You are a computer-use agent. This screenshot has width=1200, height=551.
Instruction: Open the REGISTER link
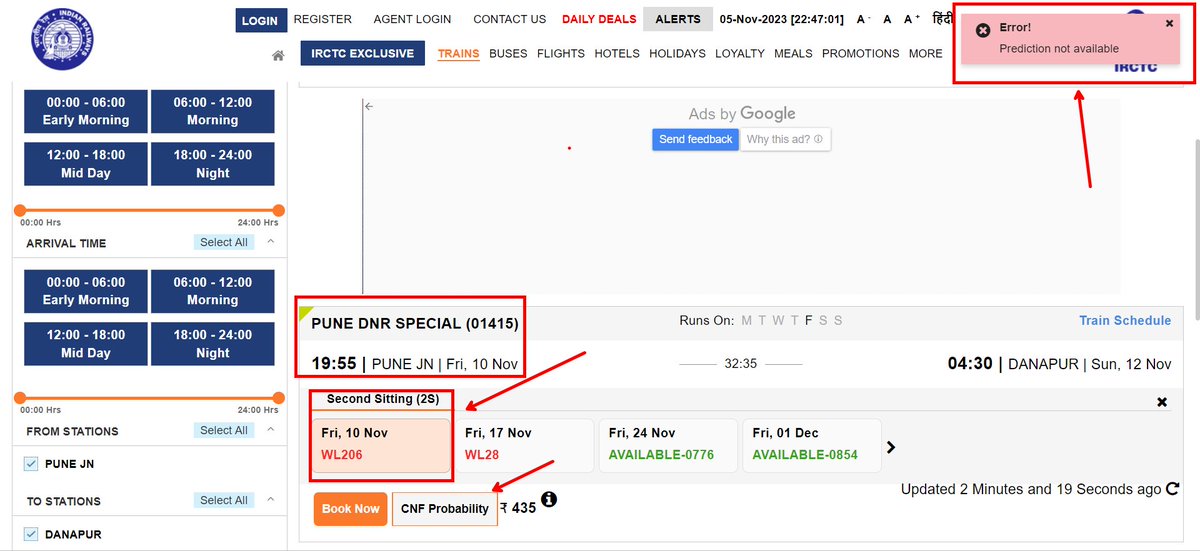323,19
